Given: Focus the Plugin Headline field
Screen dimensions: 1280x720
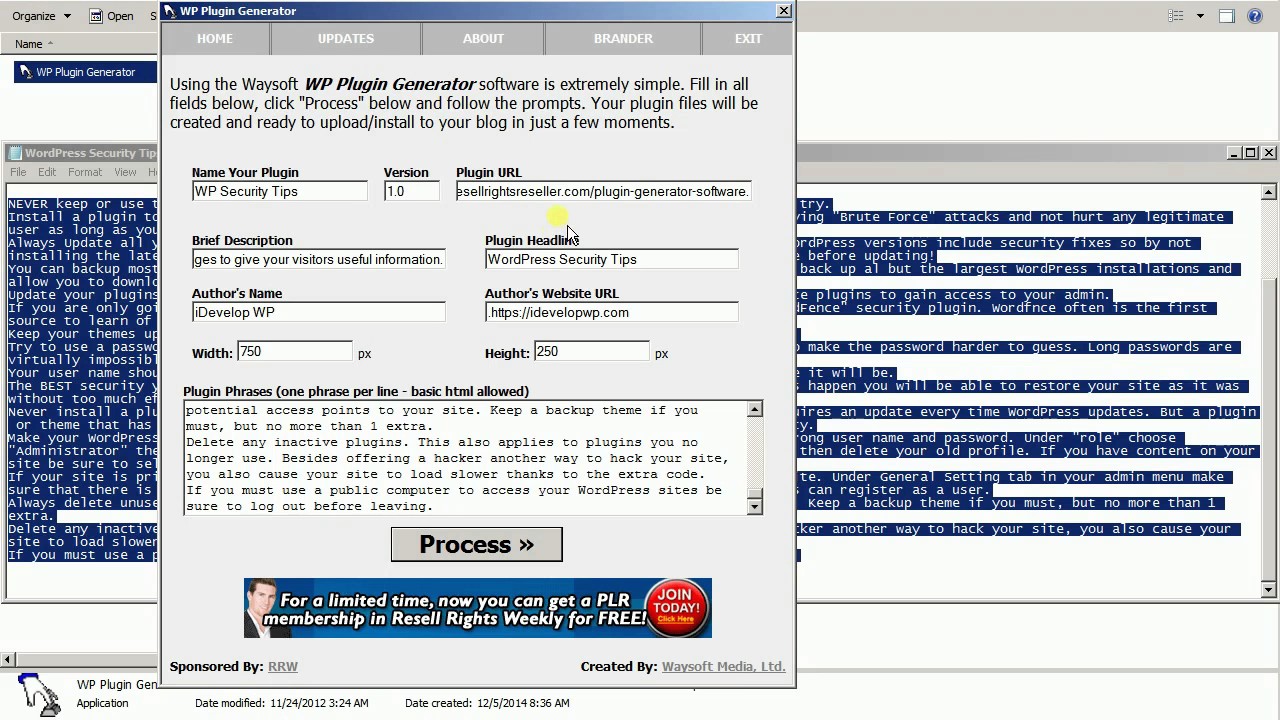Looking at the screenshot, I should point(611,259).
